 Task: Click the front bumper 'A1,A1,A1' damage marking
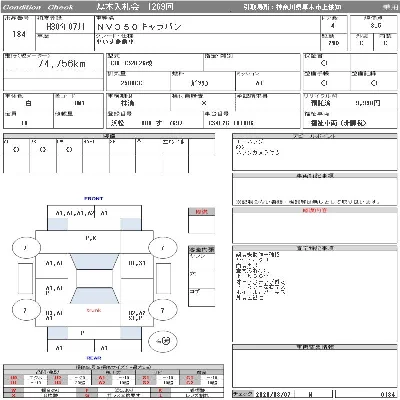coord(75,213)
